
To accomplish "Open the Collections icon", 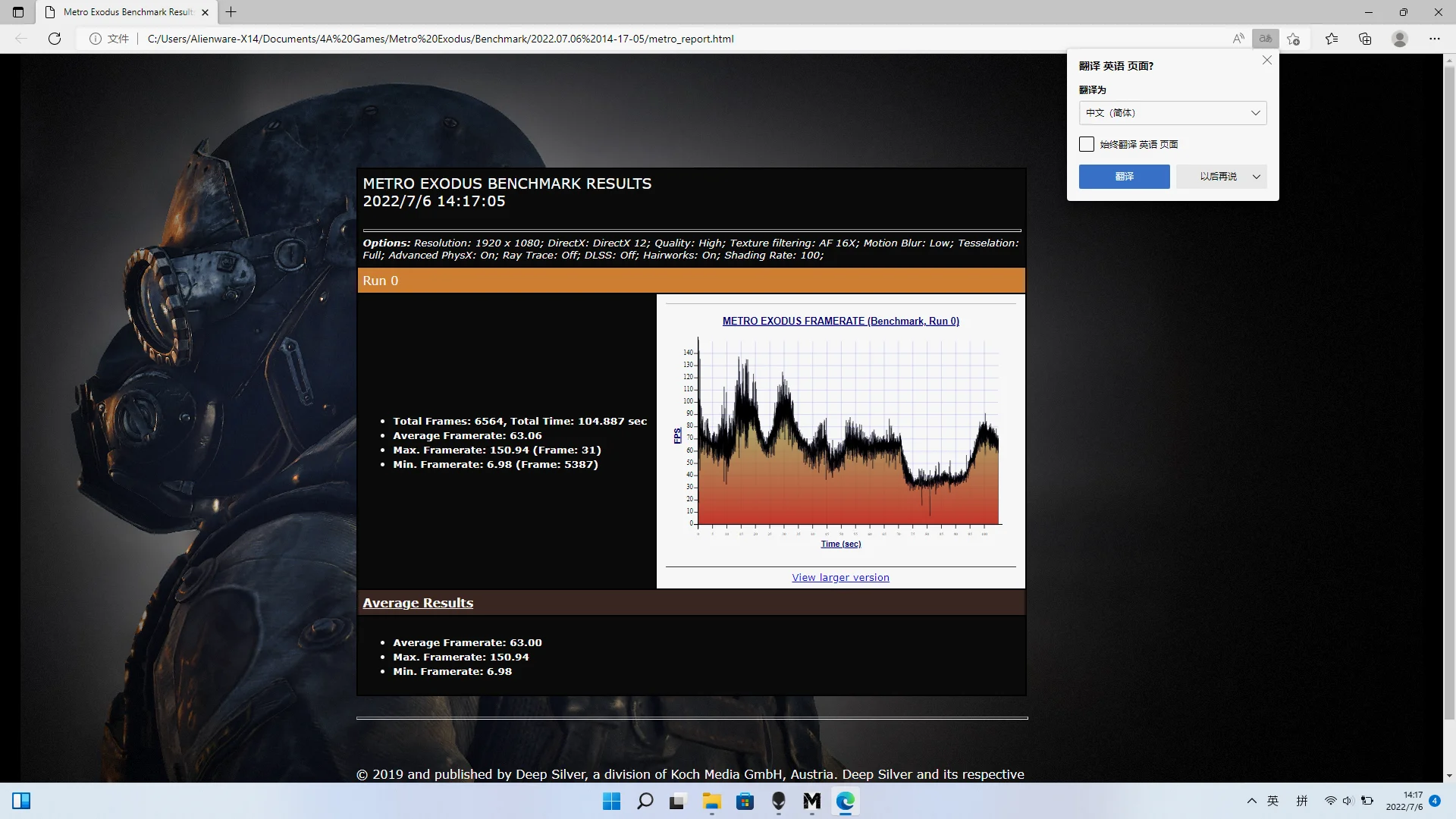I will click(1365, 39).
